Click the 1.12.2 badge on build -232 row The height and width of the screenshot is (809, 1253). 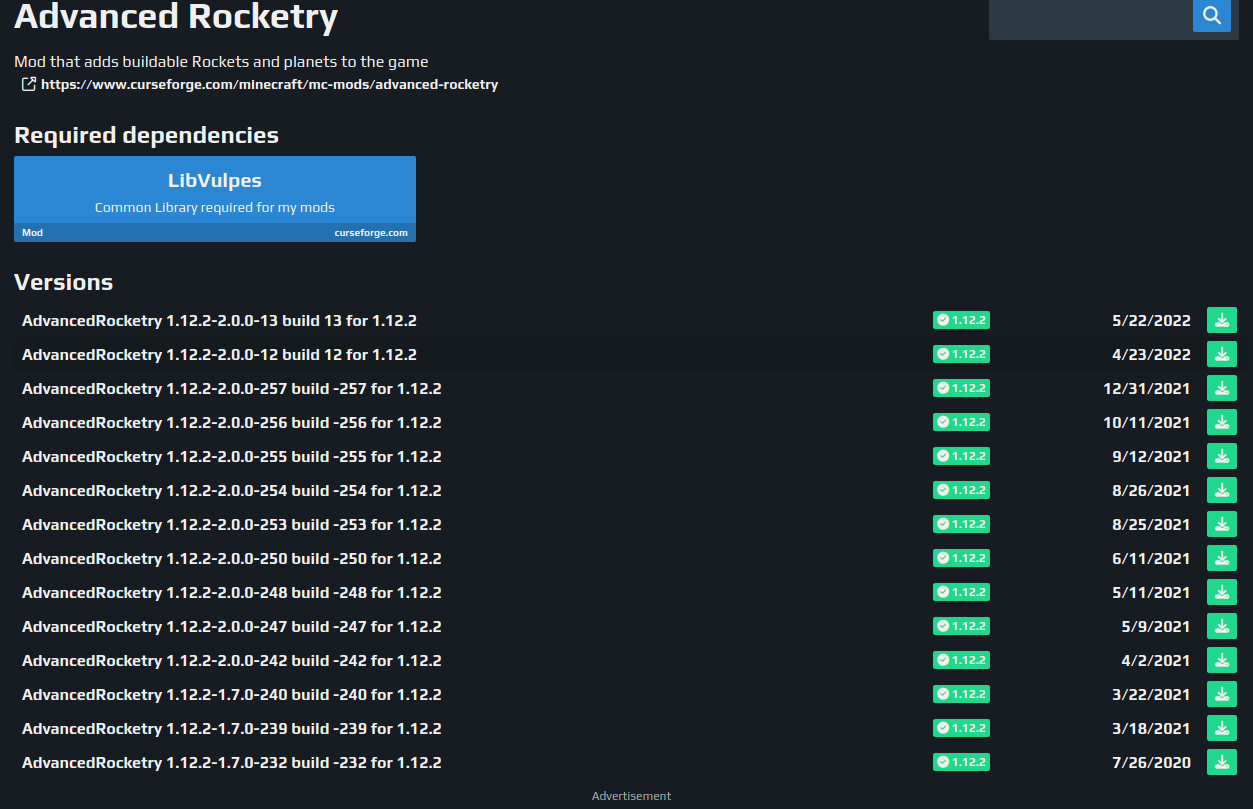961,762
